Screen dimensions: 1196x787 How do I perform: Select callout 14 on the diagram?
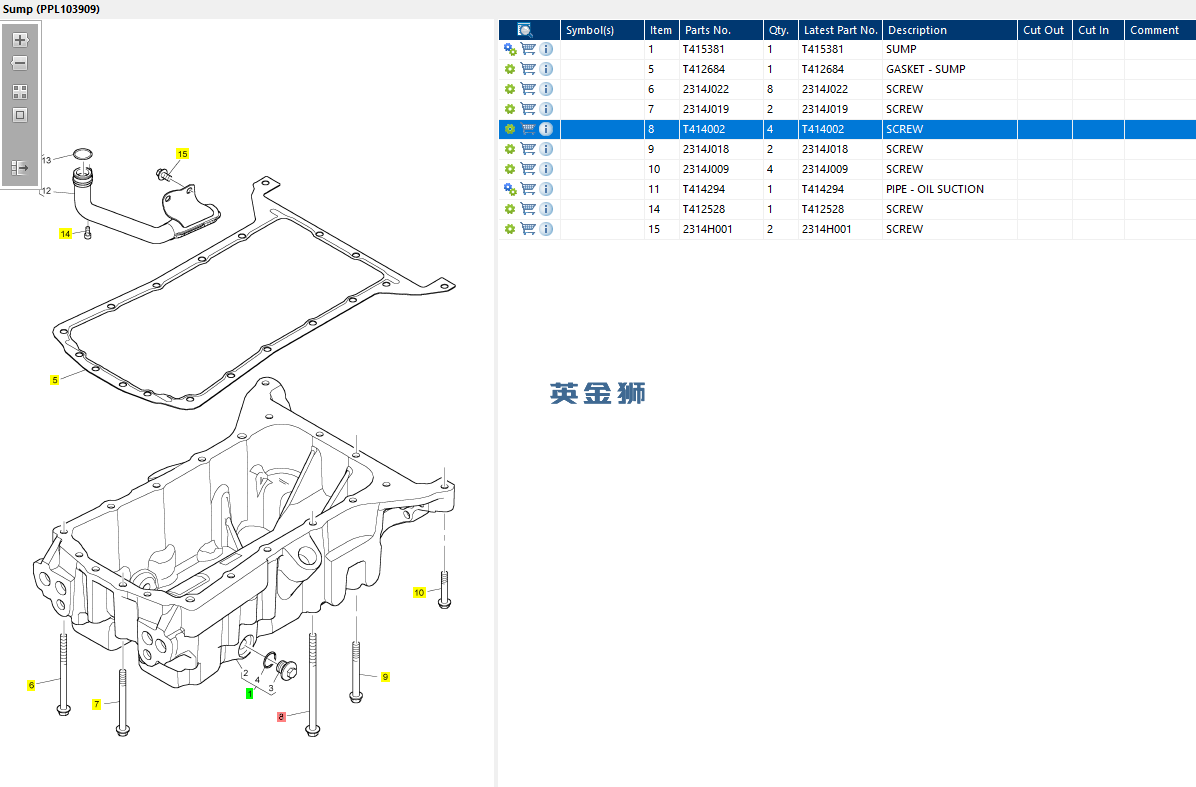pyautogui.click(x=66, y=234)
